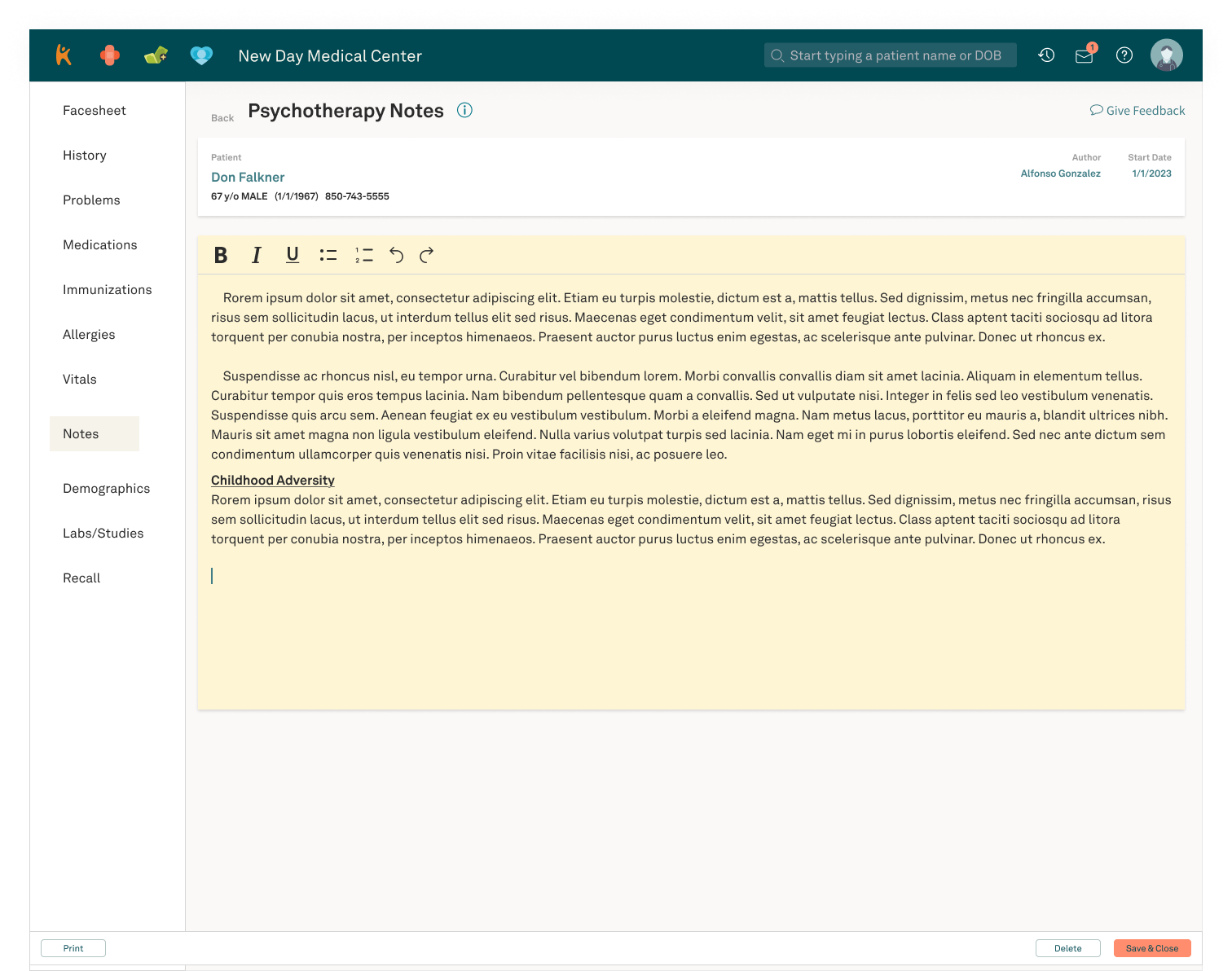Open the Medications sidebar section

point(100,245)
